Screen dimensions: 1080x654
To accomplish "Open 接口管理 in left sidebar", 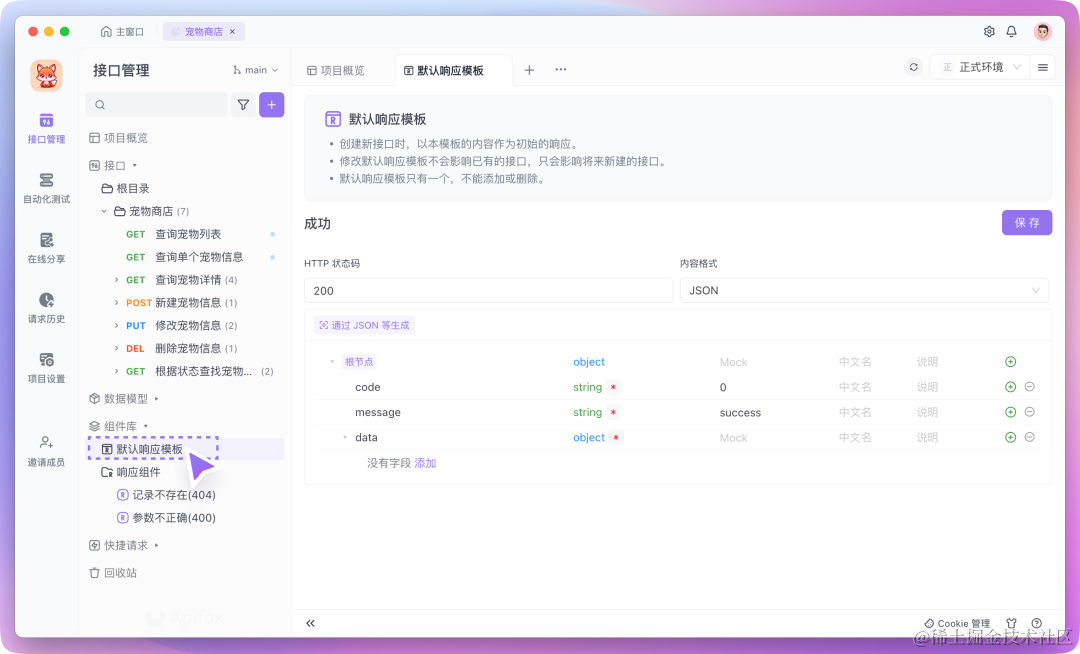I will click(46, 129).
